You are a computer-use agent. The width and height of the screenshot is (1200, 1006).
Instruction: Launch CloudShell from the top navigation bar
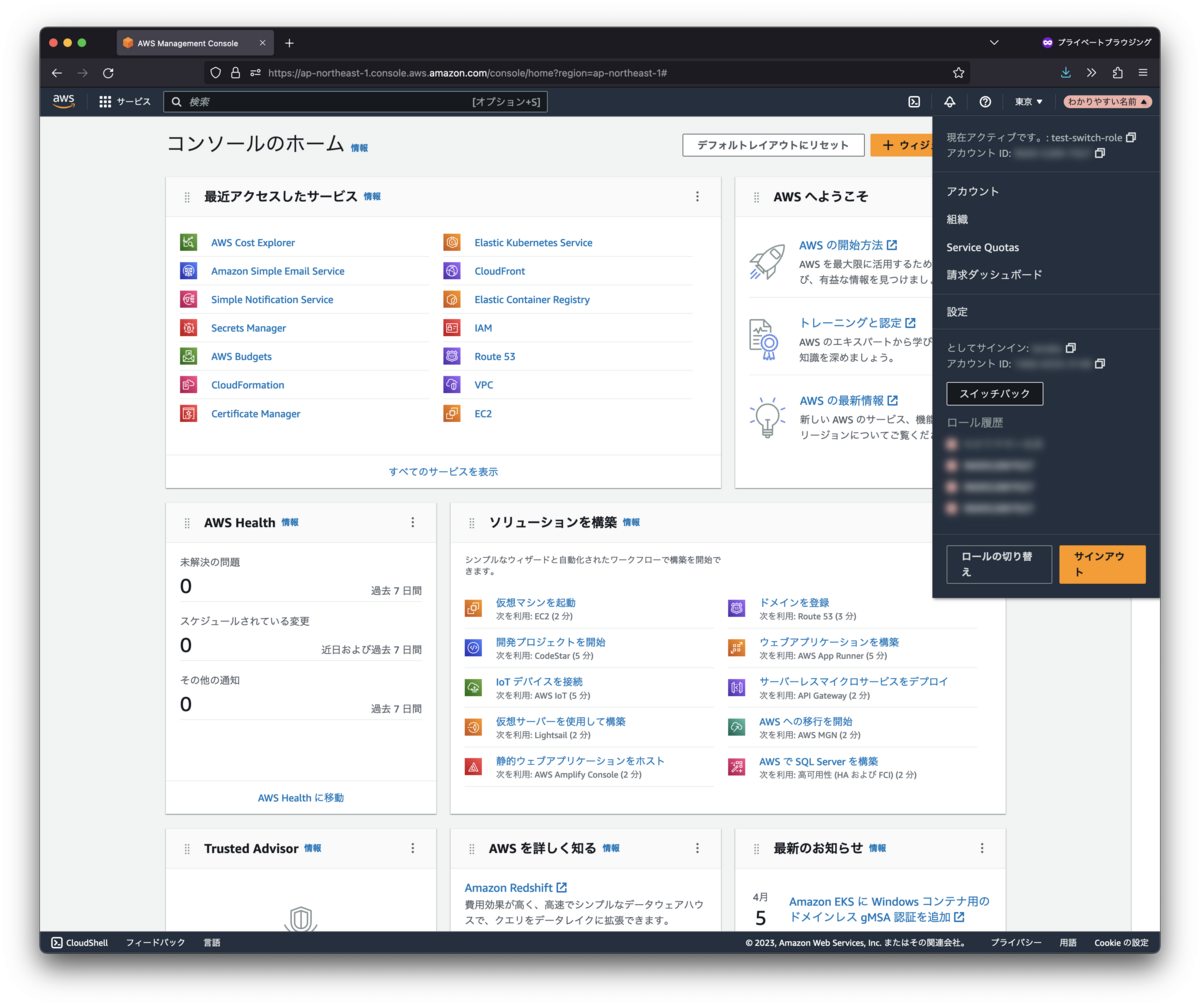(x=914, y=101)
